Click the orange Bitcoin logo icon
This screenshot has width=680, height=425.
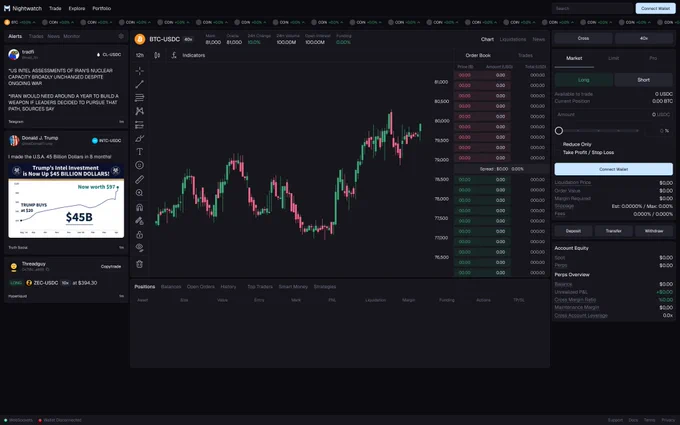click(x=140, y=39)
